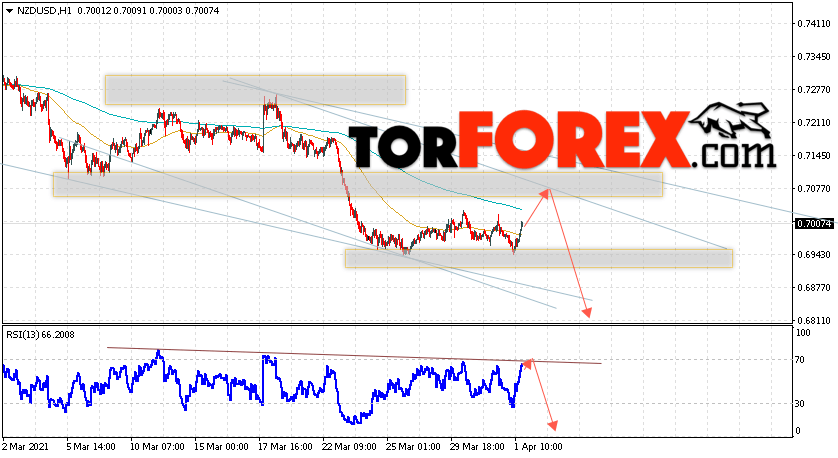
Task: Click the 0.69430 price axis value
Action: tap(814, 255)
